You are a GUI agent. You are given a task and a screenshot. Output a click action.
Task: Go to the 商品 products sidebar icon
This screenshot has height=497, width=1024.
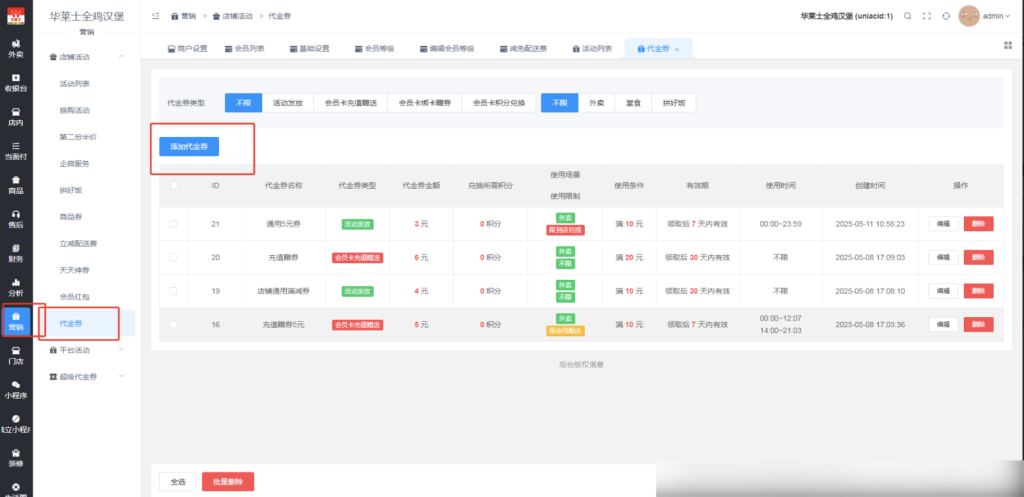click(16, 184)
